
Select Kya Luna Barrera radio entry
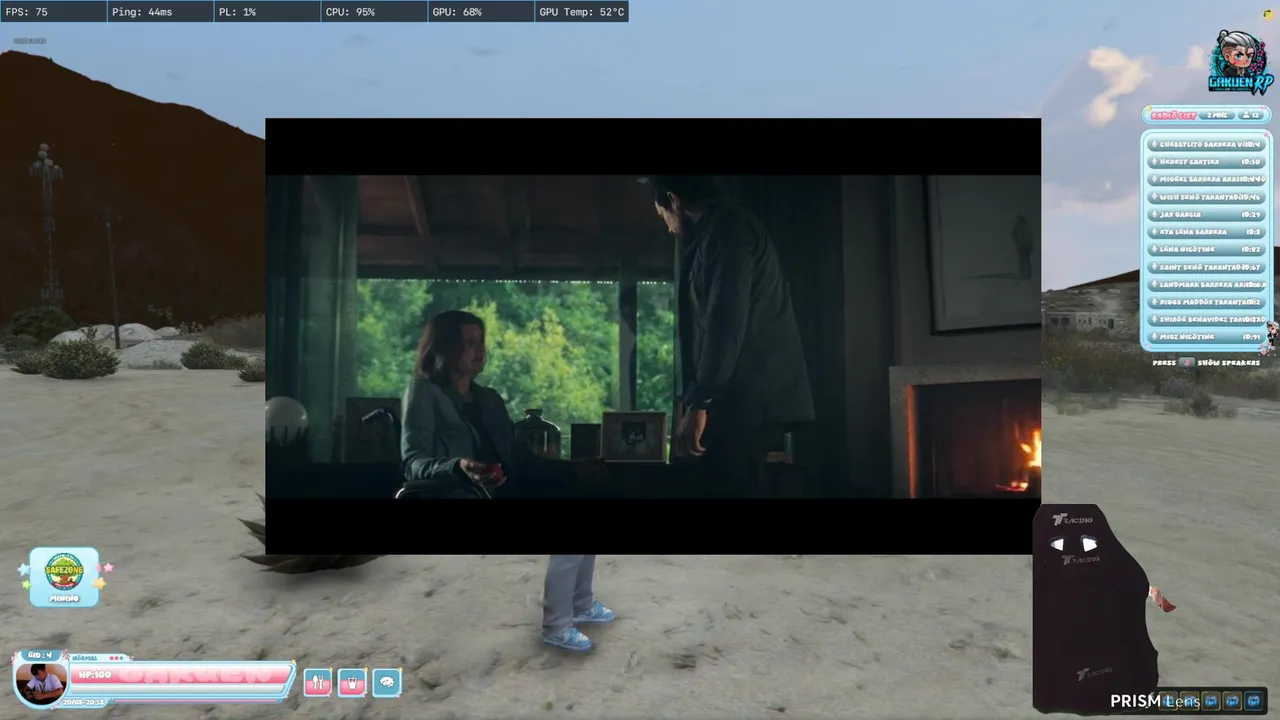1207,231
